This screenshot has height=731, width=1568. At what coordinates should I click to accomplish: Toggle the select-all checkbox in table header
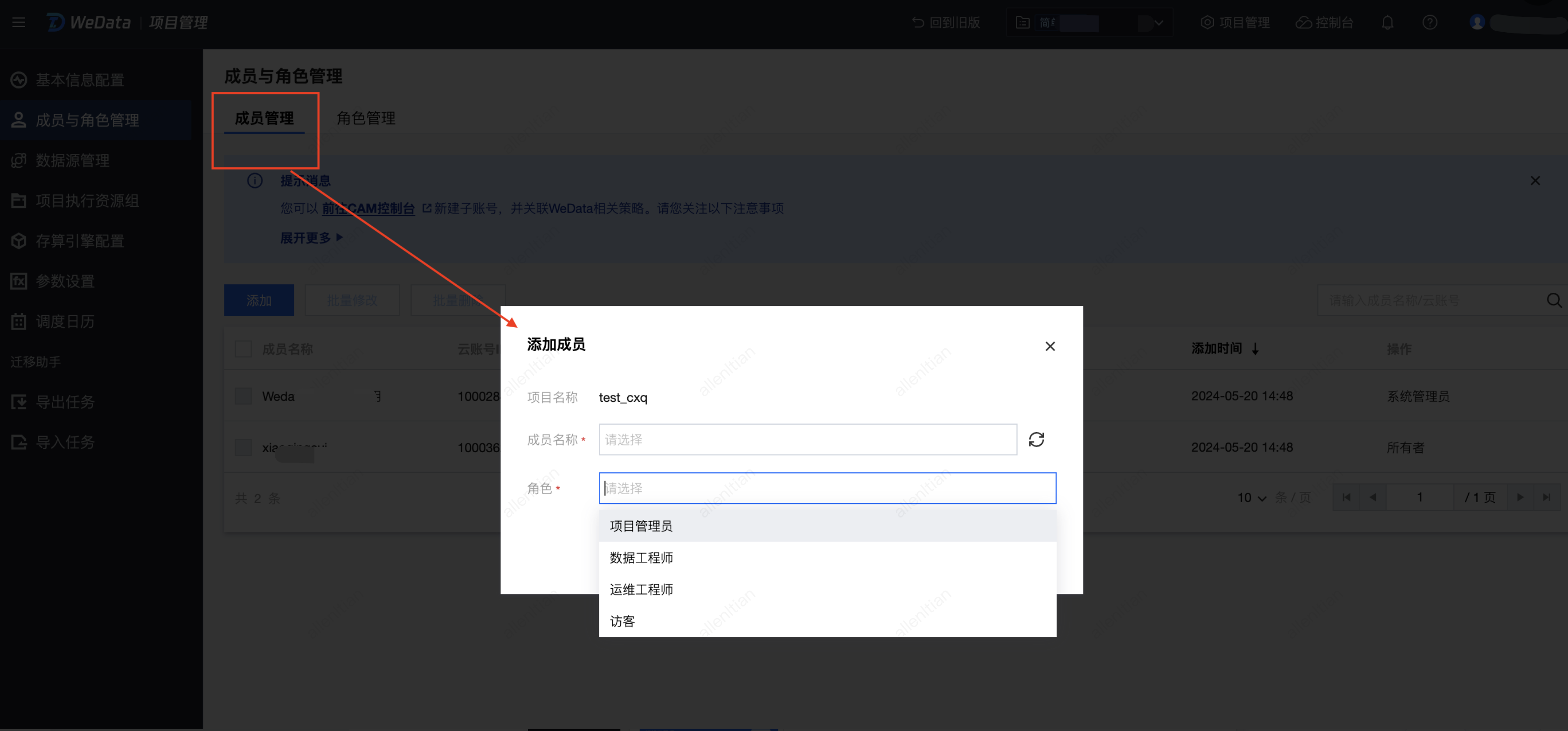(243, 349)
